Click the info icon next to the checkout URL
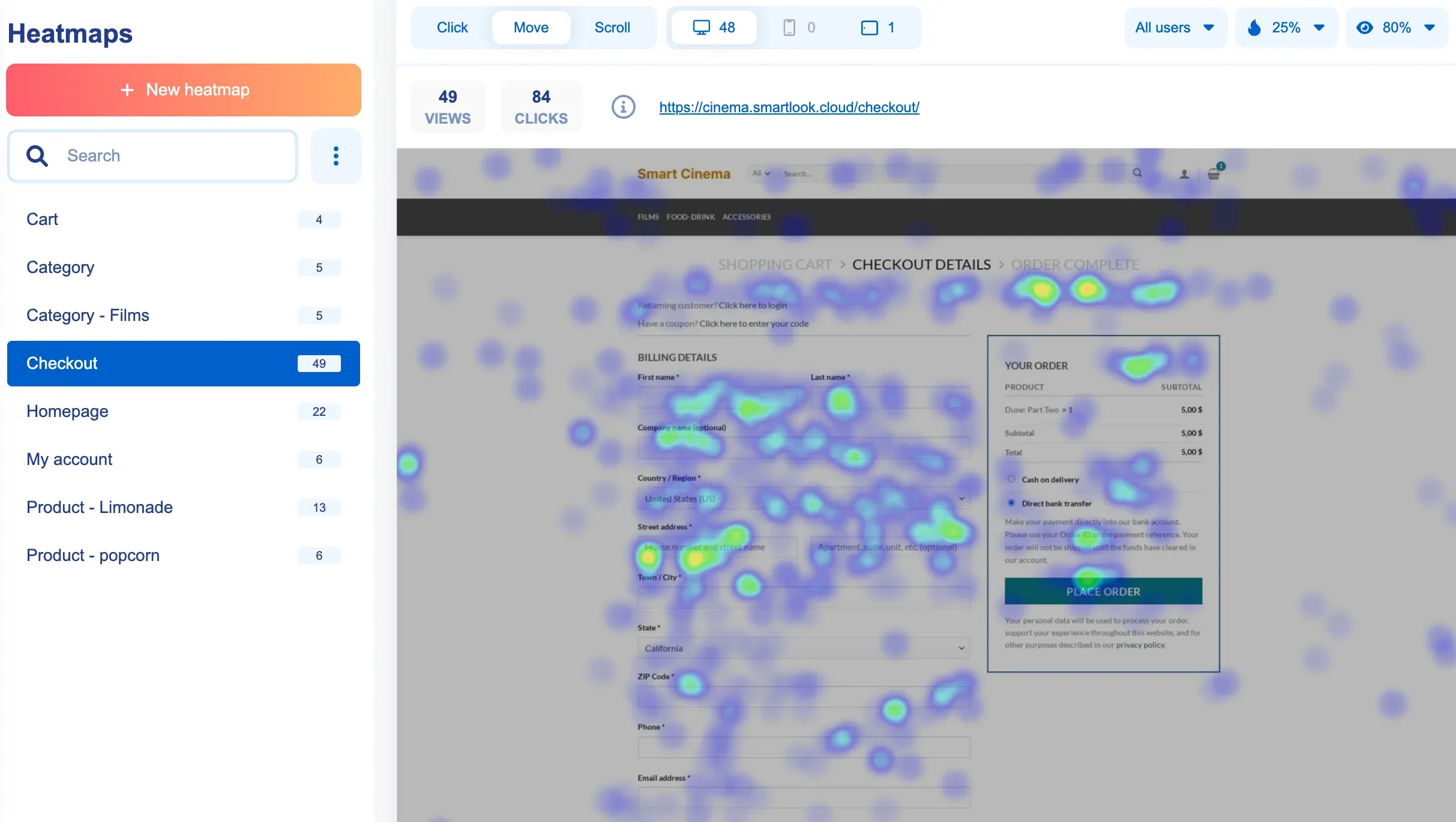 pos(623,107)
